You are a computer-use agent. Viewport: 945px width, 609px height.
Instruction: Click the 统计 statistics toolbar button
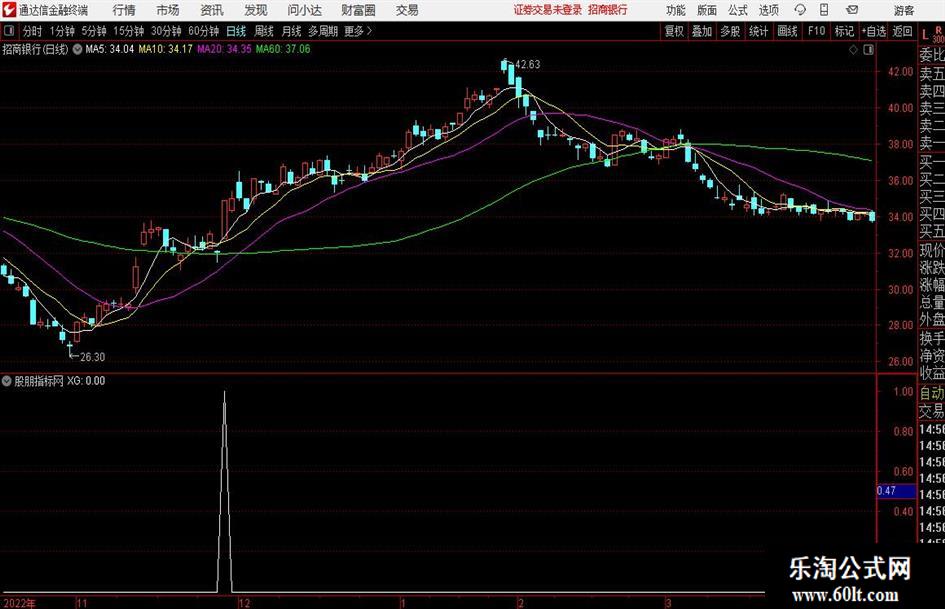pos(758,31)
